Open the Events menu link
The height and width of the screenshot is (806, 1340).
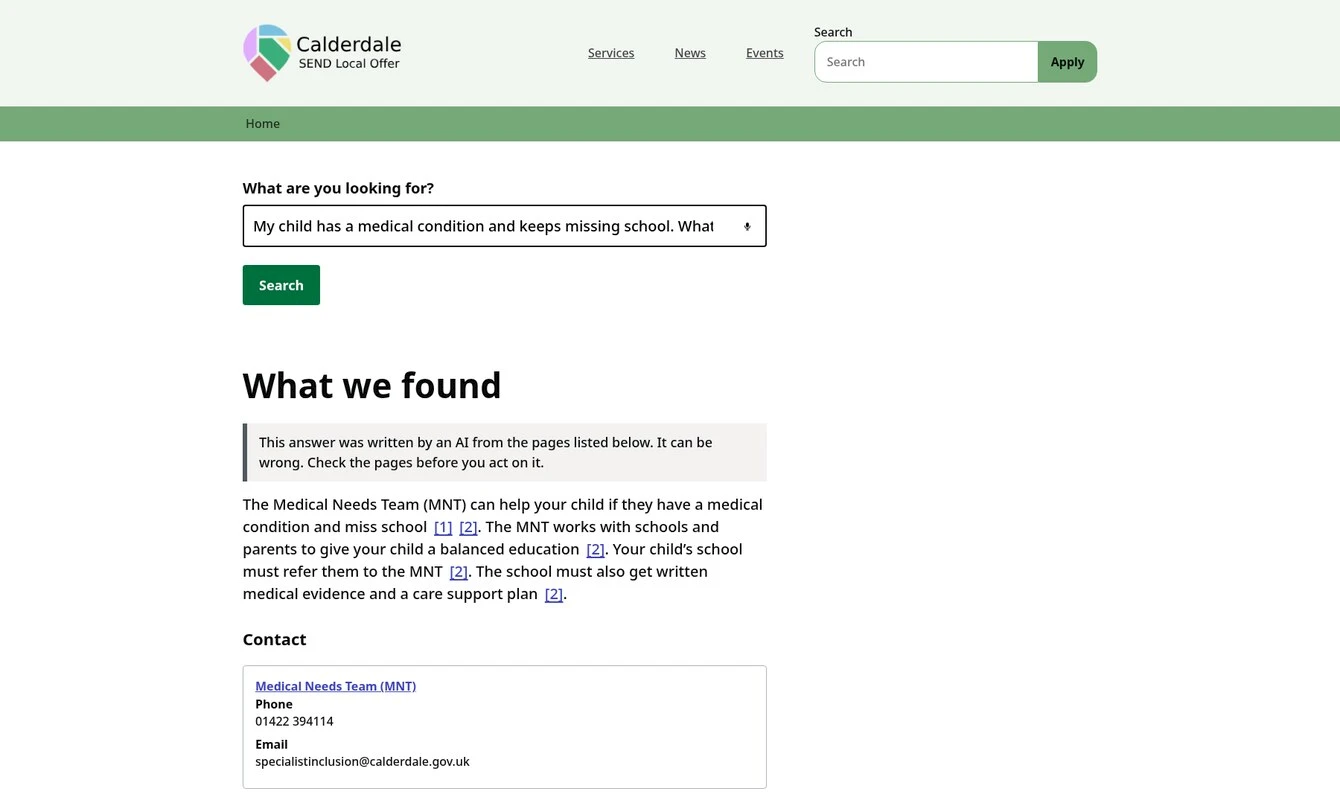click(765, 53)
